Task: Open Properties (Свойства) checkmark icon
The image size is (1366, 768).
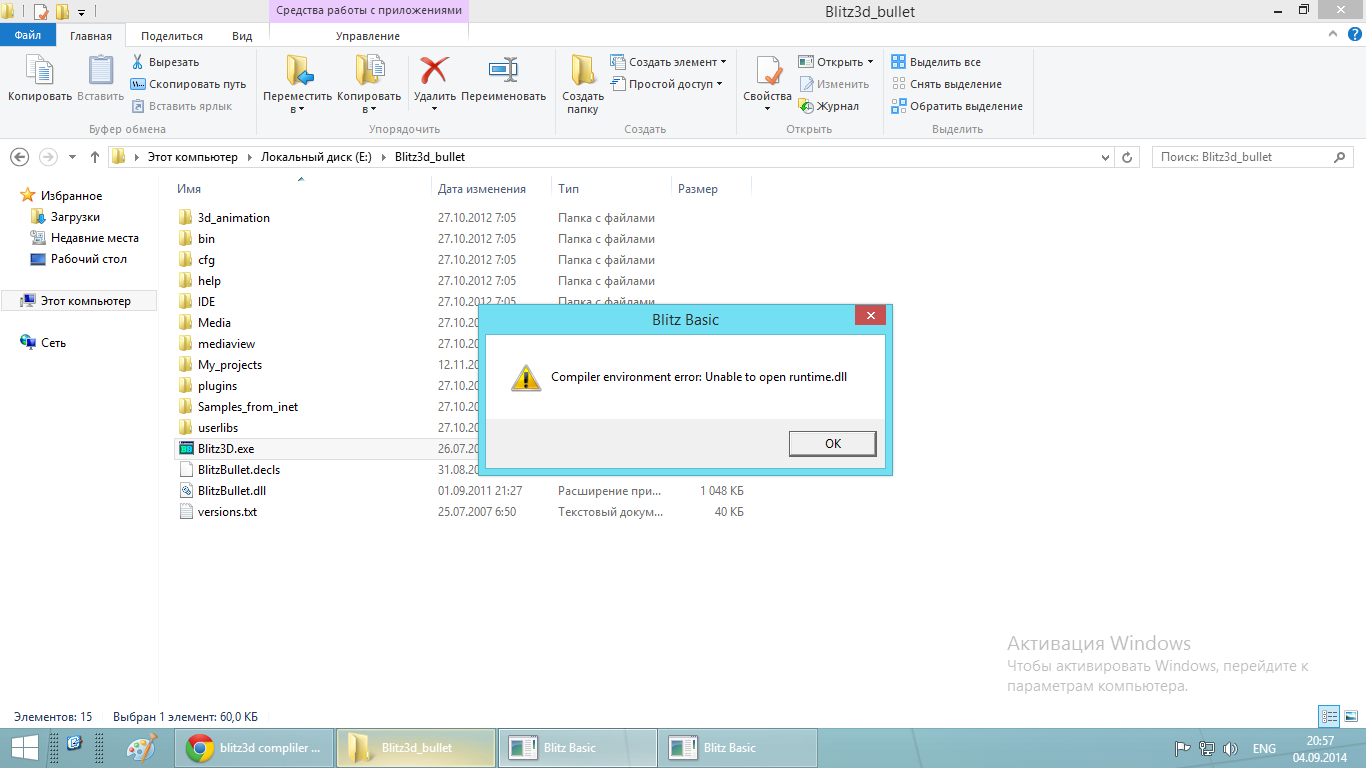Action: (x=767, y=71)
